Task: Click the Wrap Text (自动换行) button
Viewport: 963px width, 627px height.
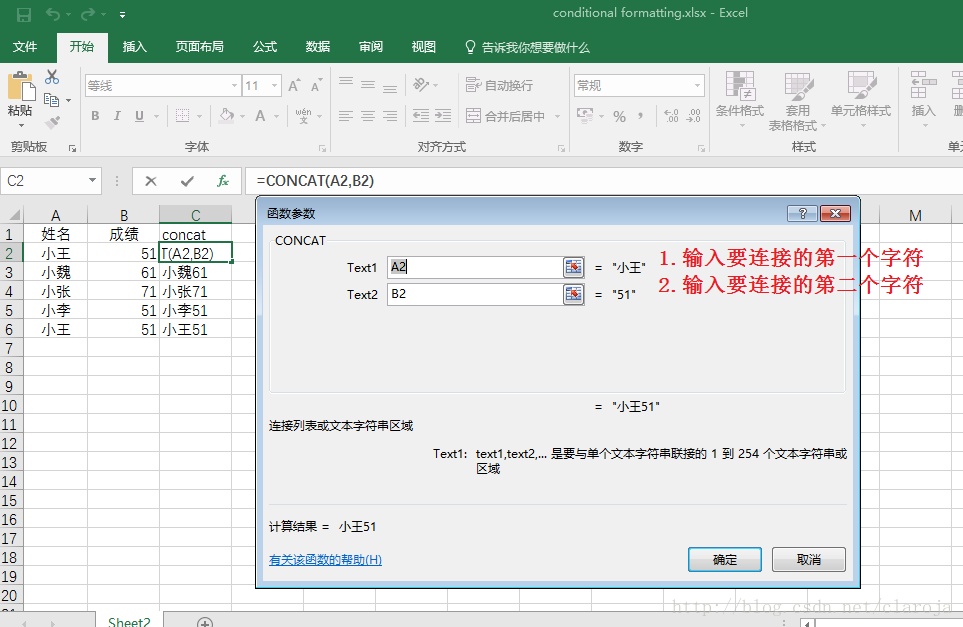Action: coord(499,85)
